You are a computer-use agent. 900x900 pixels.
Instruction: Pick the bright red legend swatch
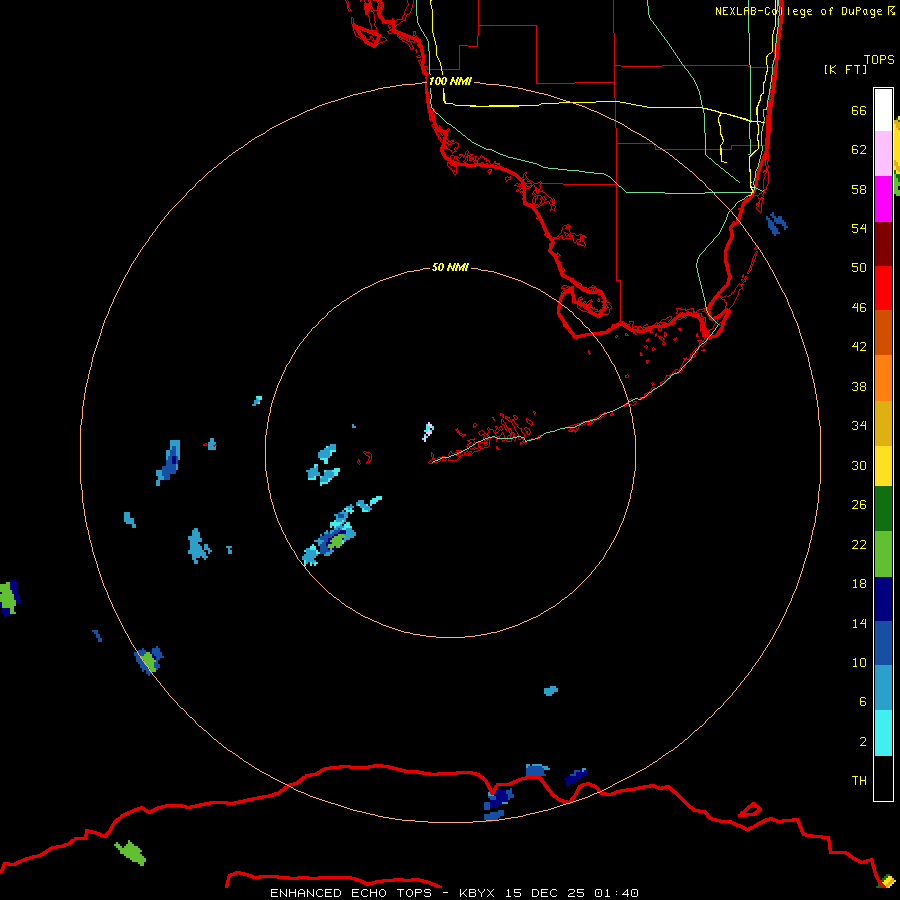(883, 288)
